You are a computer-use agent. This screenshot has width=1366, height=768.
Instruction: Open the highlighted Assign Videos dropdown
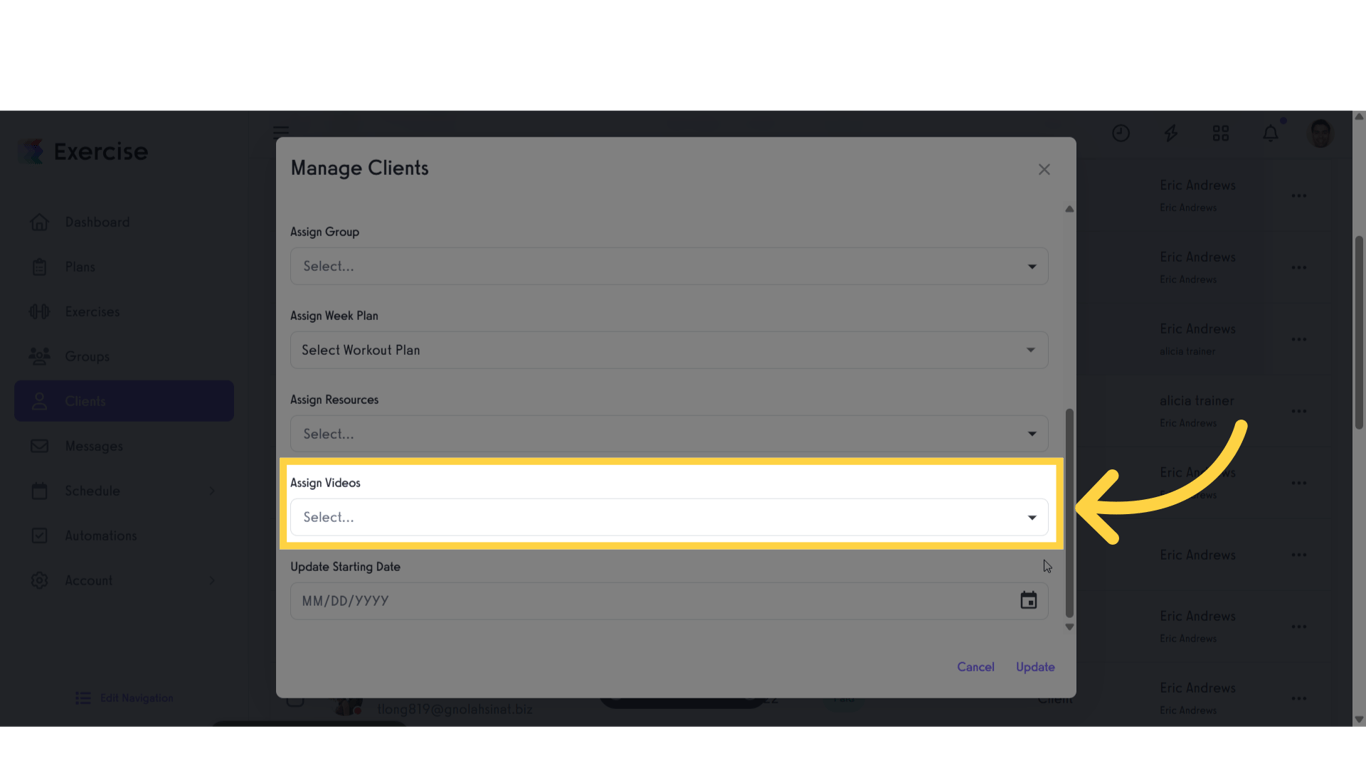668,517
